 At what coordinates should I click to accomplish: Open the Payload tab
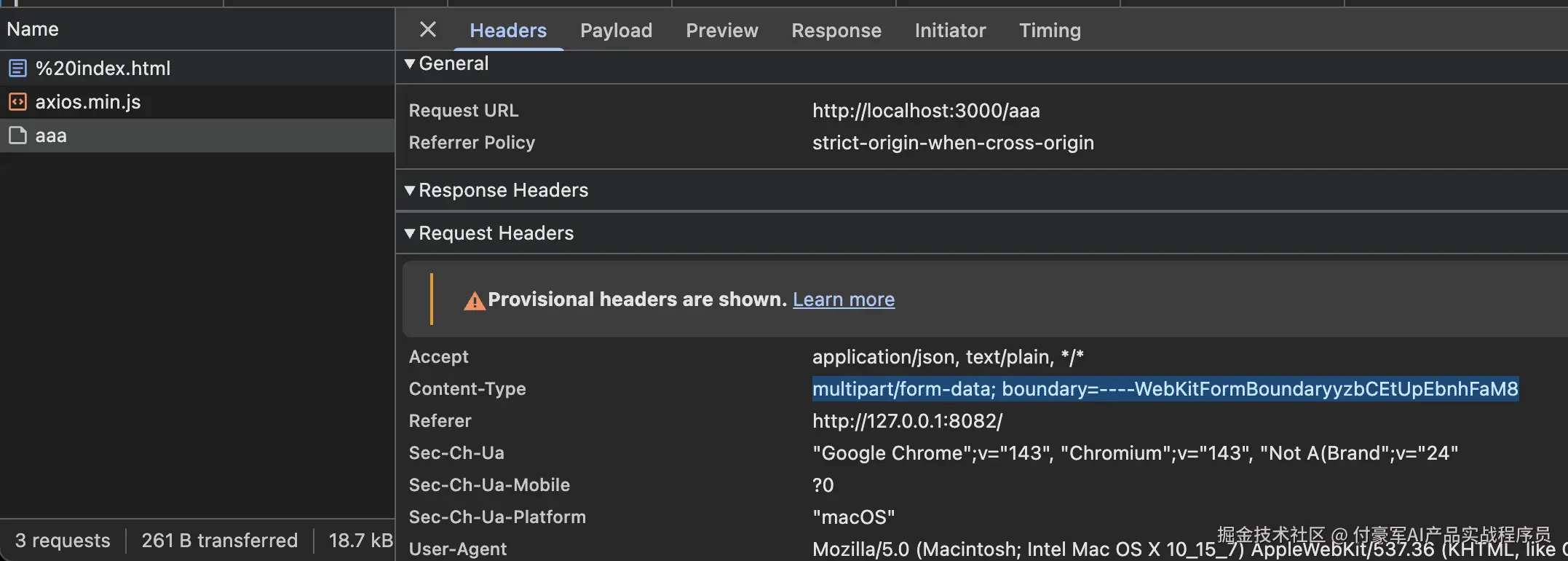[616, 30]
